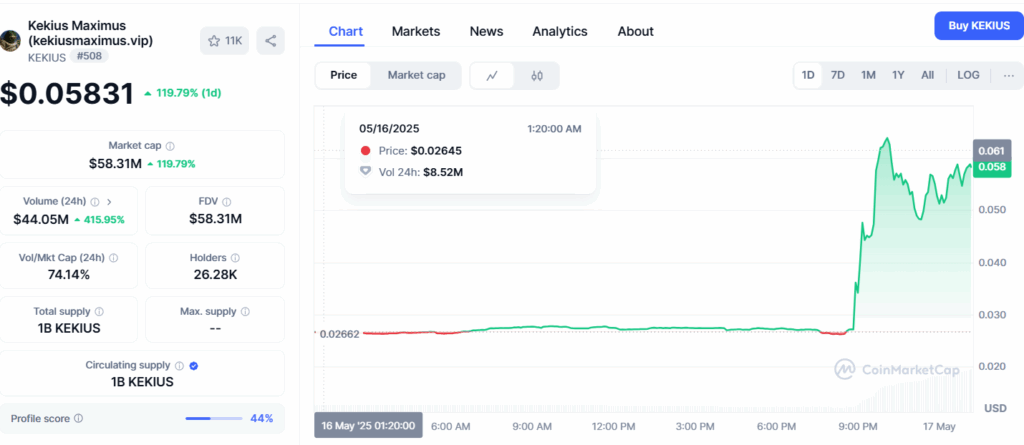Click the Circulating supply info icon
The width and height of the screenshot is (1024, 445).
(180, 366)
